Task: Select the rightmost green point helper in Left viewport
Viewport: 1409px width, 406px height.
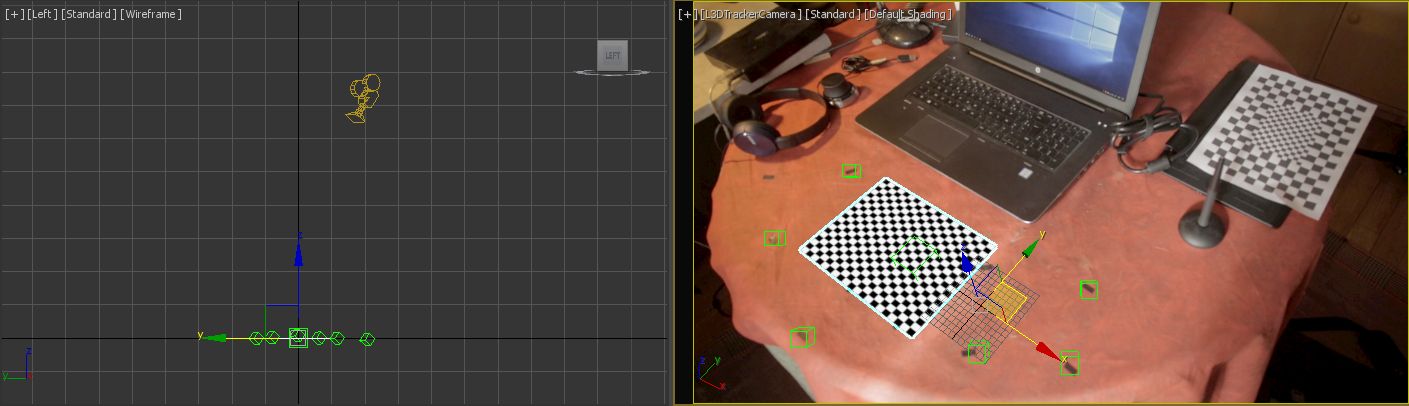Action: tap(367, 339)
